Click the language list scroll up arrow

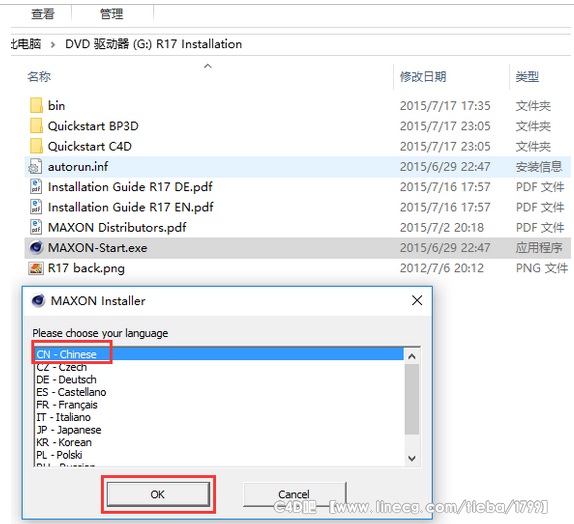pos(412,356)
